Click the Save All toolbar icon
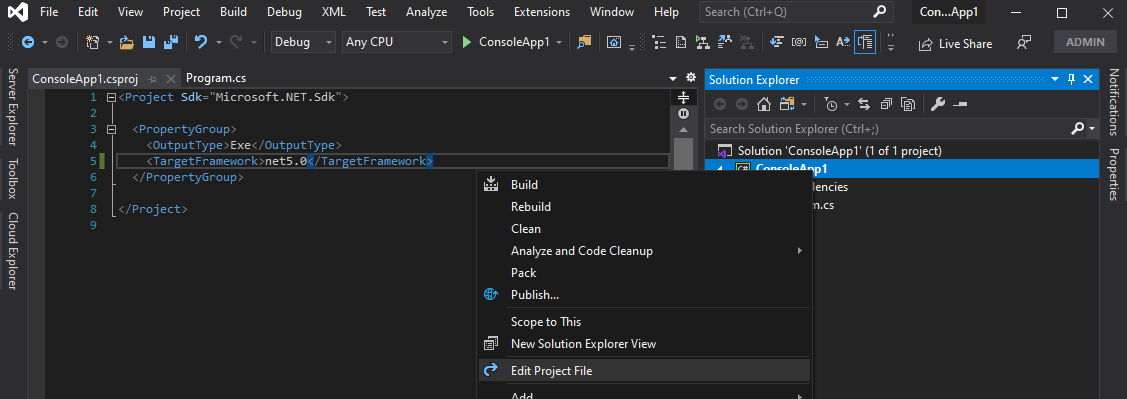The height and width of the screenshot is (399, 1127). [x=170, y=42]
